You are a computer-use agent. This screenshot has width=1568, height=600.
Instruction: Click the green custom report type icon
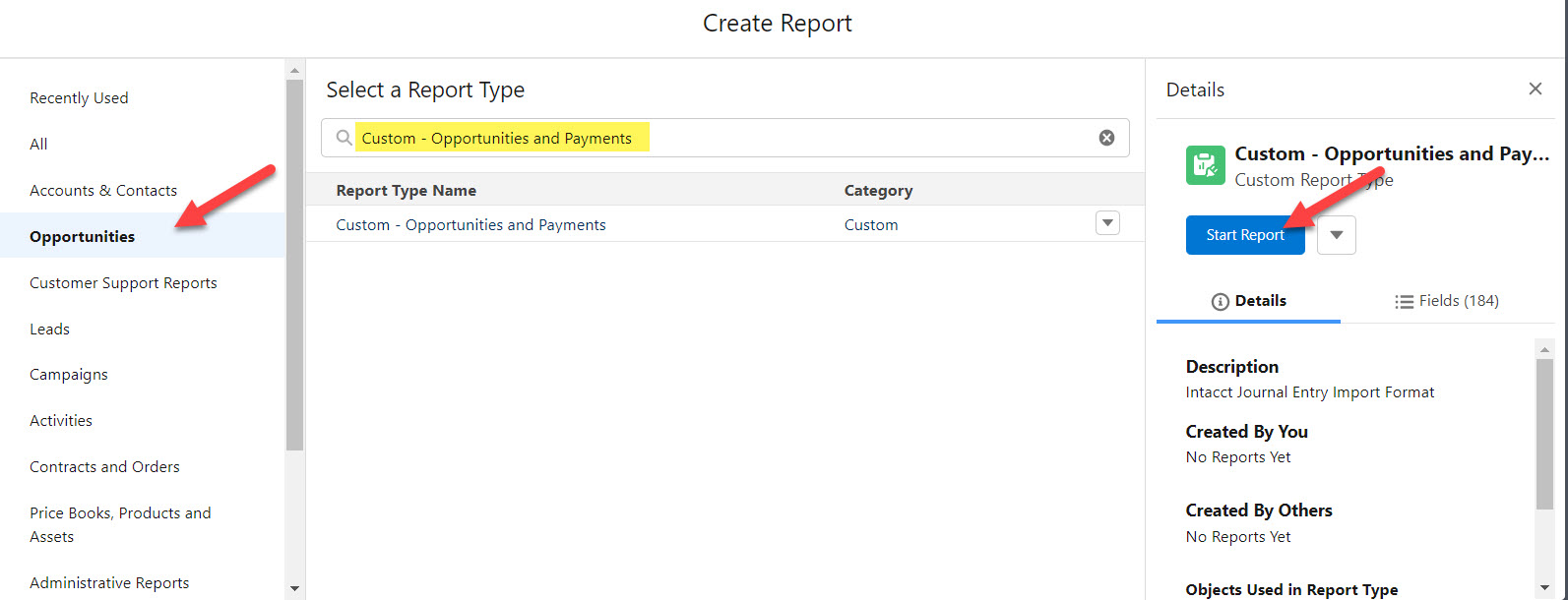coord(1205,165)
